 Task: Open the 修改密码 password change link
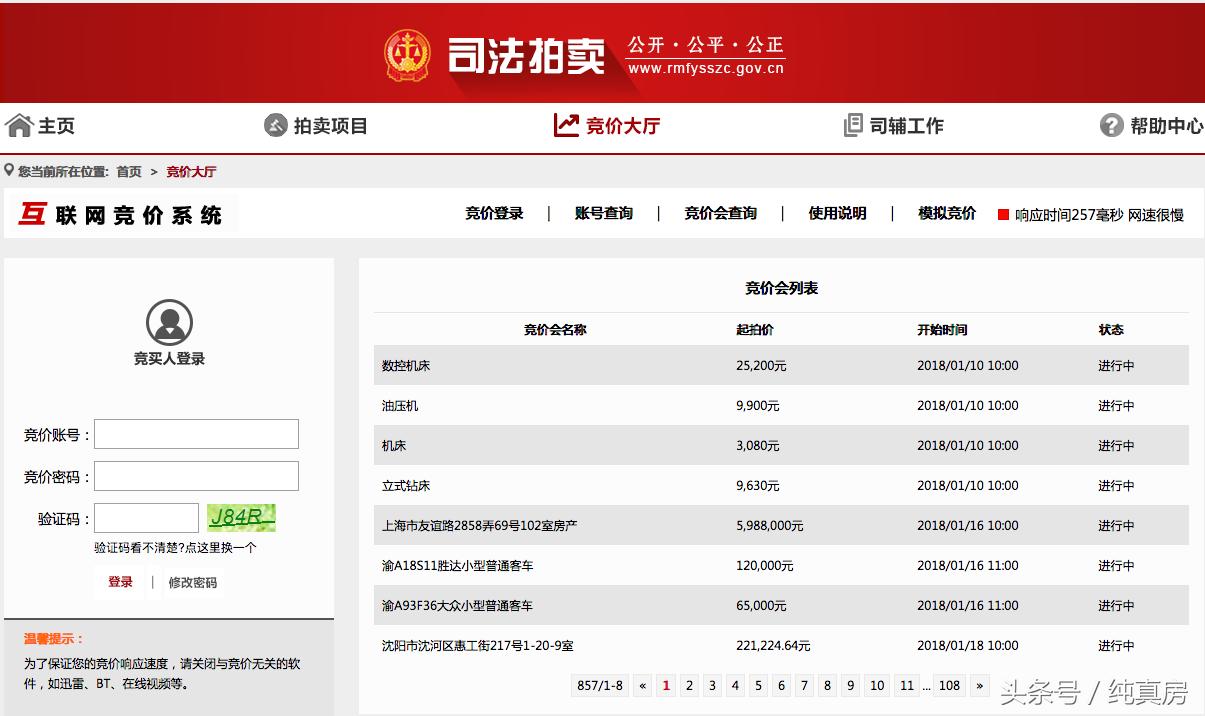pyautogui.click(x=196, y=582)
